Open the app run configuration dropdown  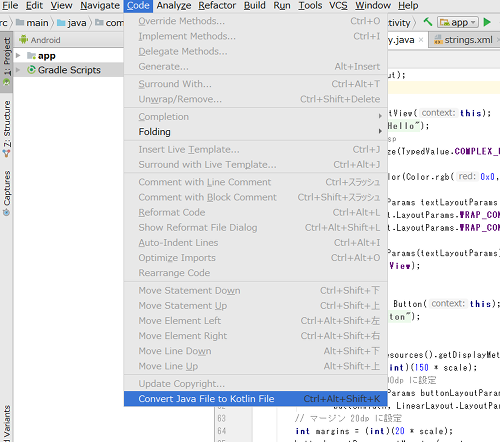[x=458, y=23]
